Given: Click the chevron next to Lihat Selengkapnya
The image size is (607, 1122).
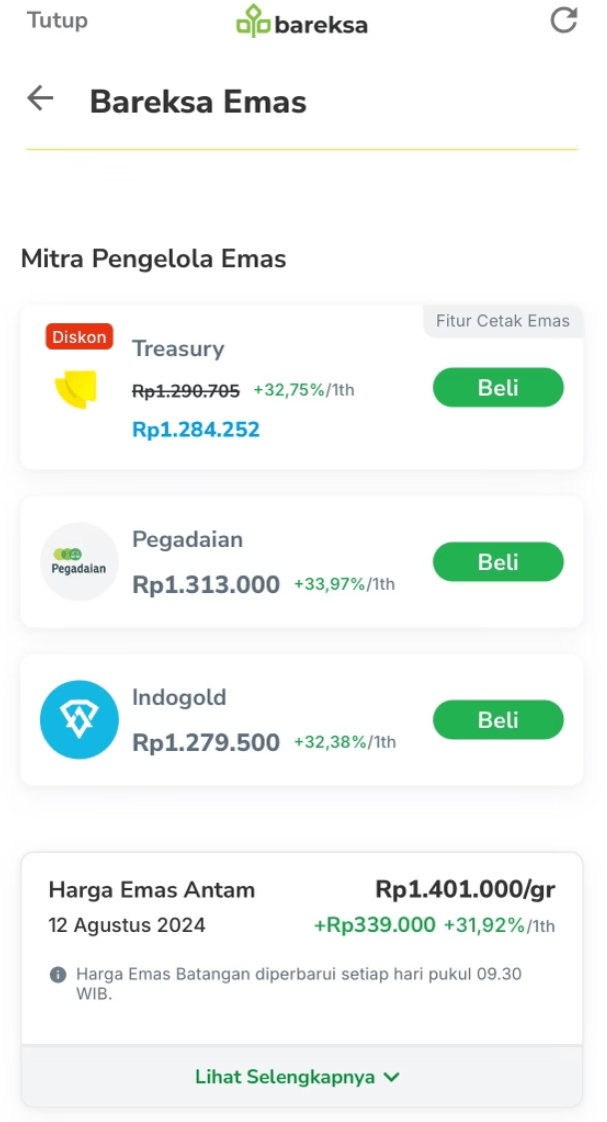Looking at the screenshot, I should [392, 1077].
